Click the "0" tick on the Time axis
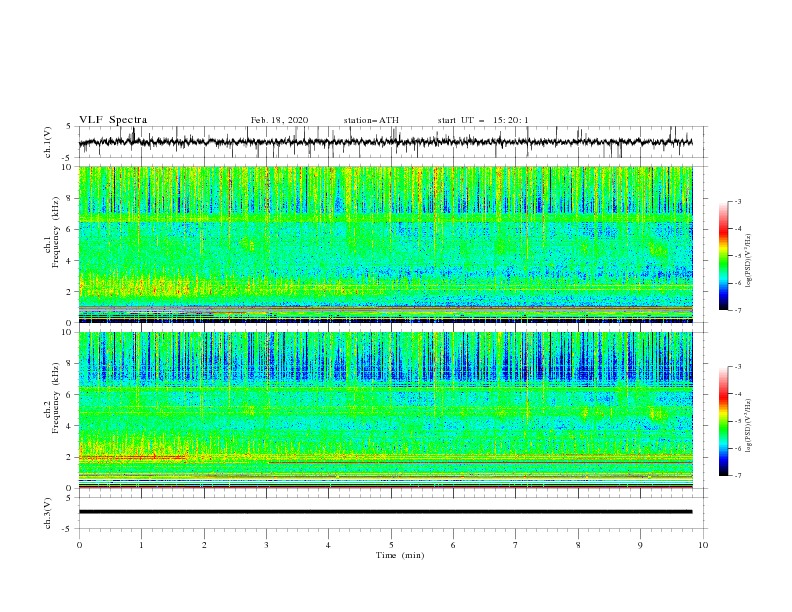Viewport: 792px width, 612px height. pyautogui.click(x=79, y=545)
